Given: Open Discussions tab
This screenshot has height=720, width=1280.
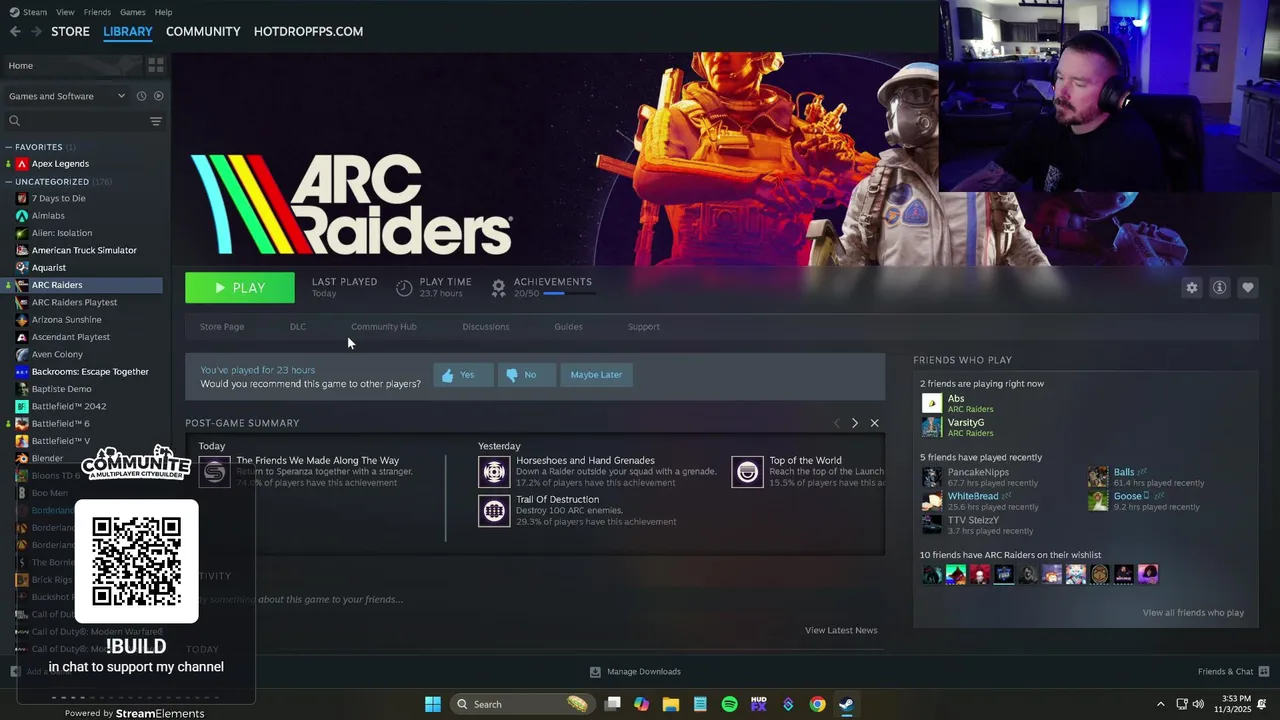Looking at the screenshot, I should click(x=486, y=326).
